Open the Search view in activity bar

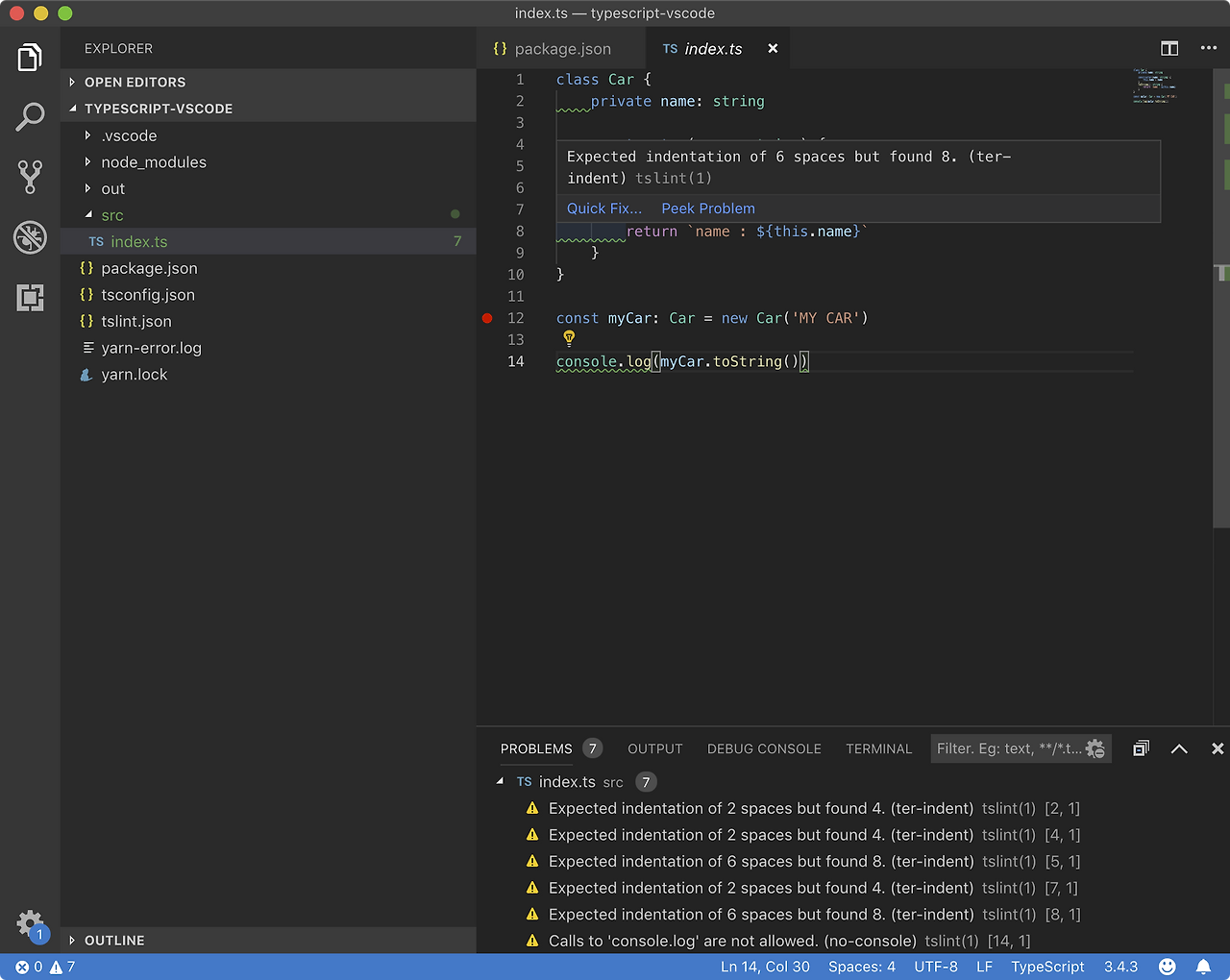[x=30, y=117]
